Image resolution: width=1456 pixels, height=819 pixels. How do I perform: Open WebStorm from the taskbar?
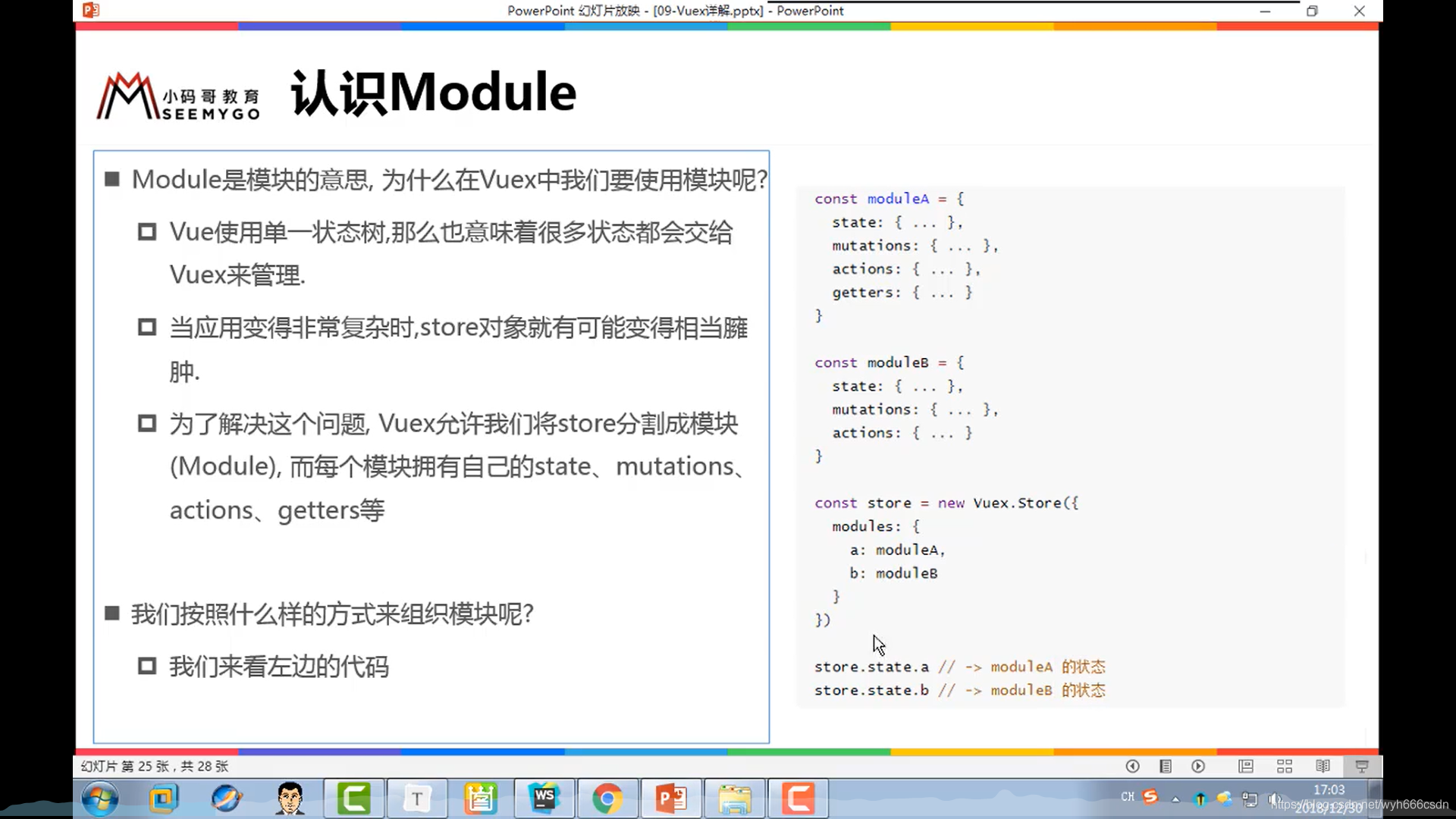click(x=544, y=799)
